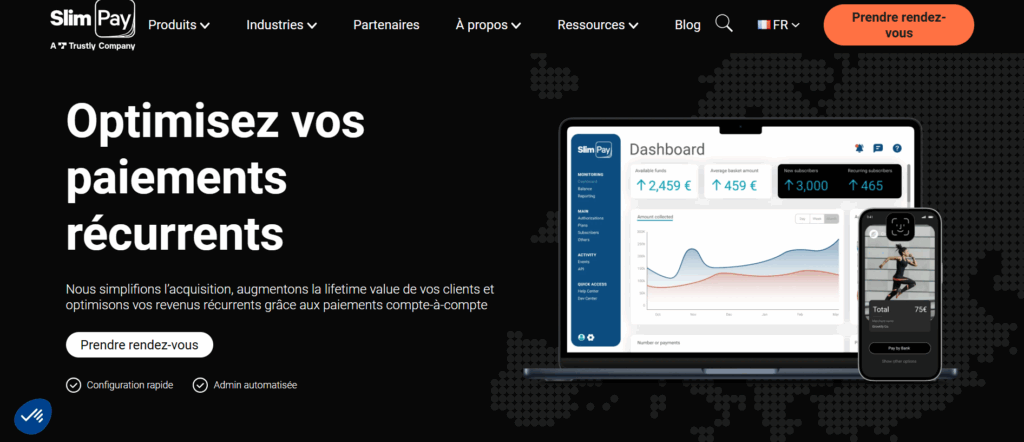This screenshot has height=442, width=1024.
Task: Expand the À propos dropdown menu
Action: tap(488, 25)
